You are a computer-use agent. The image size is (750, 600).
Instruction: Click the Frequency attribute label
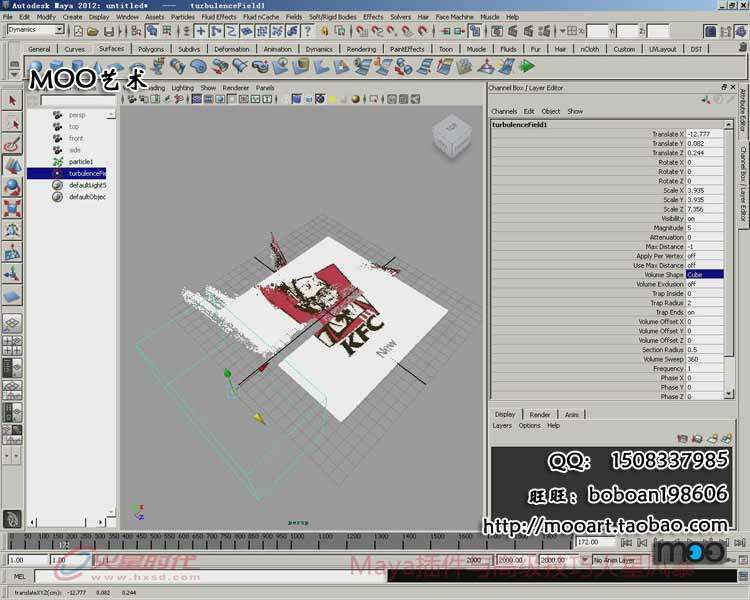[668, 369]
